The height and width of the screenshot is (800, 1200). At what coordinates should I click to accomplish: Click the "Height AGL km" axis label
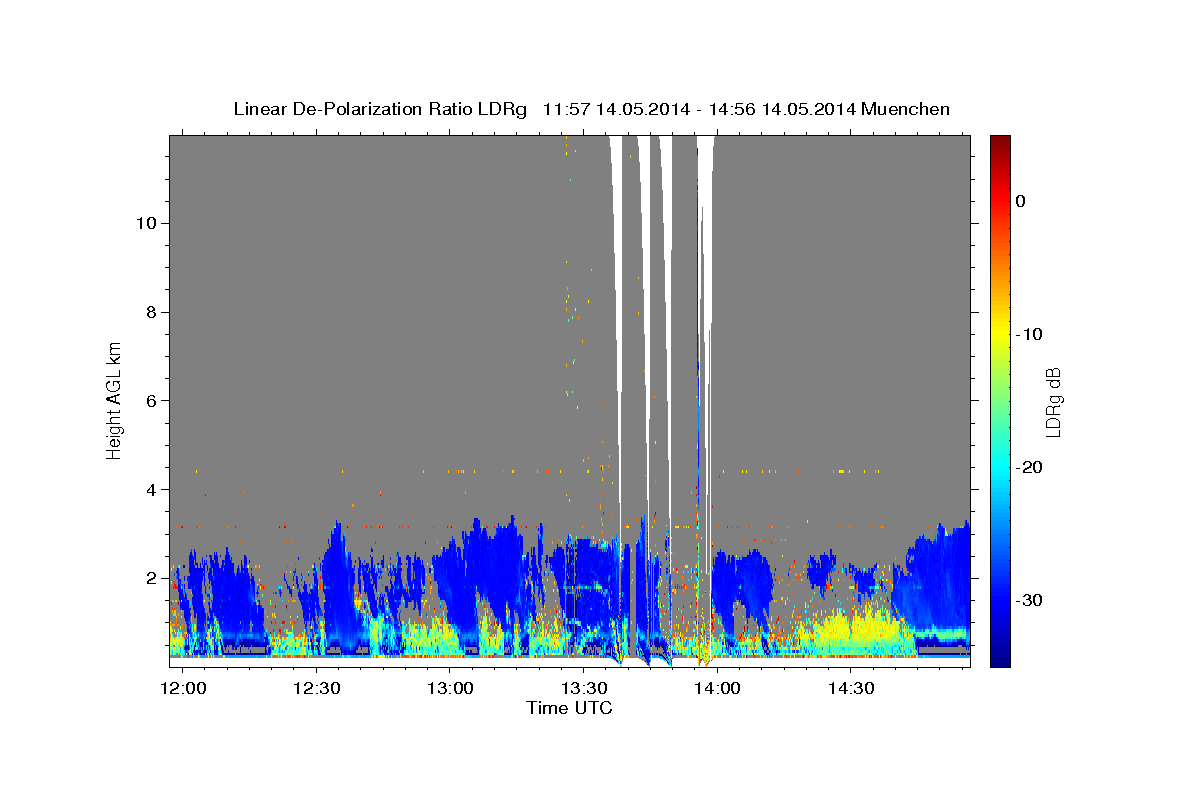point(115,399)
